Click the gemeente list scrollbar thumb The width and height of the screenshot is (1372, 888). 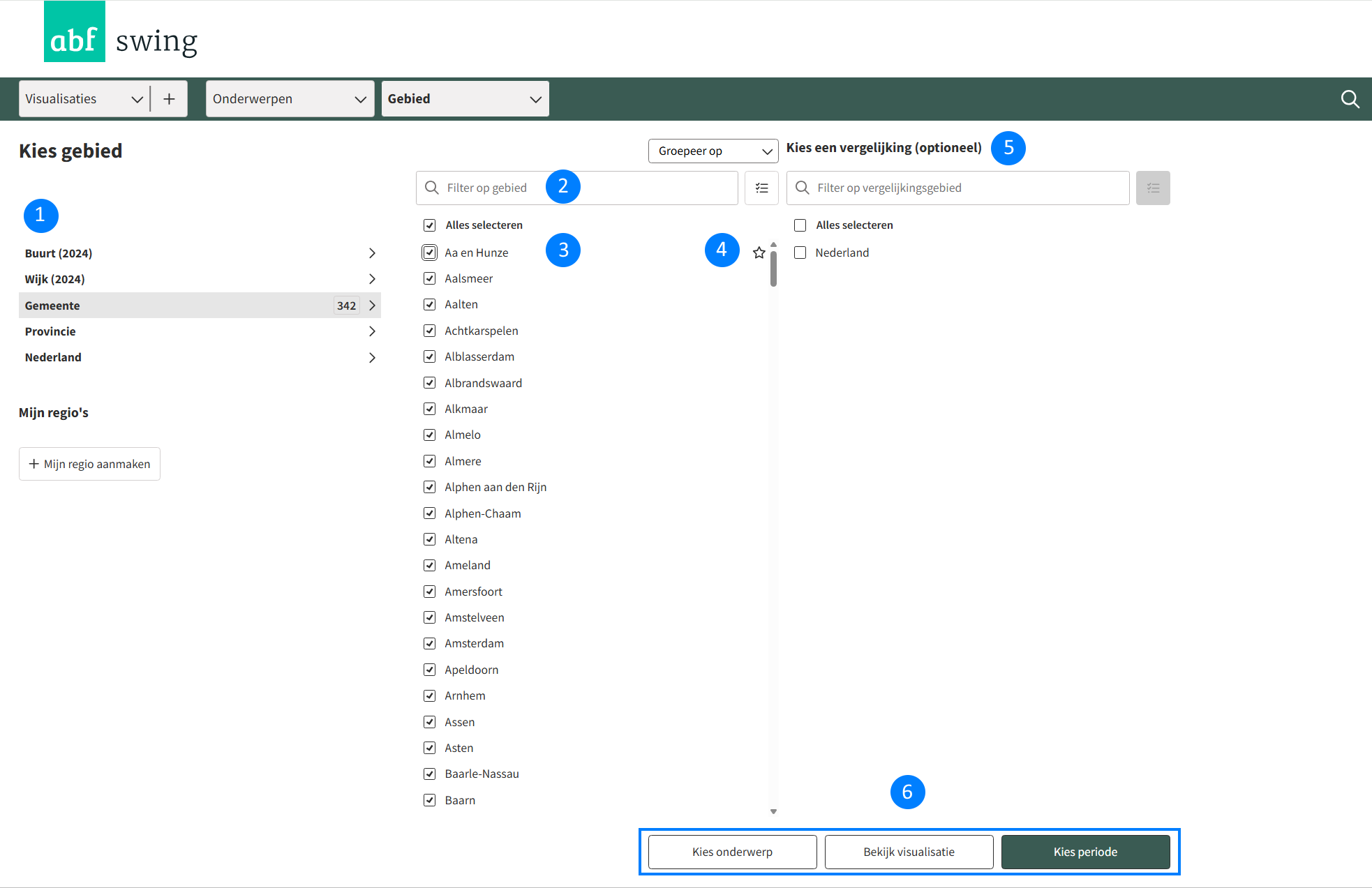773,269
